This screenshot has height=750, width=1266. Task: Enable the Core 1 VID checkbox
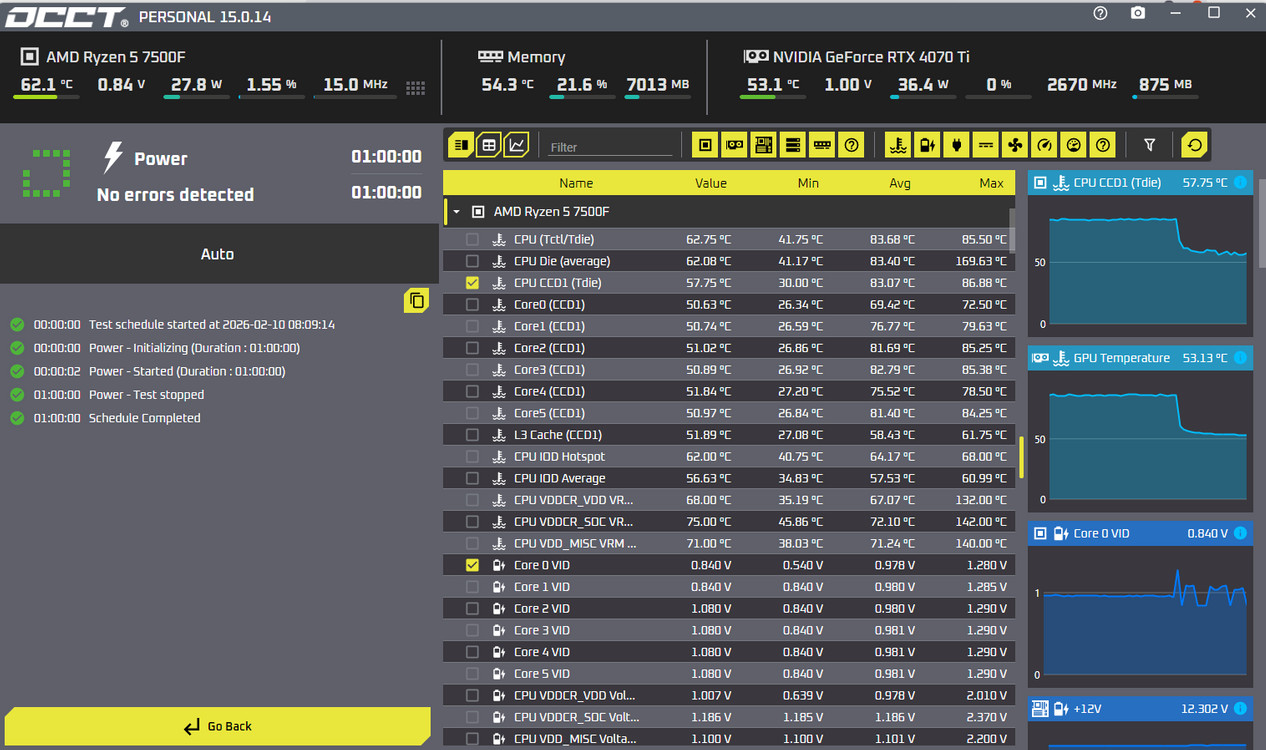(472, 587)
